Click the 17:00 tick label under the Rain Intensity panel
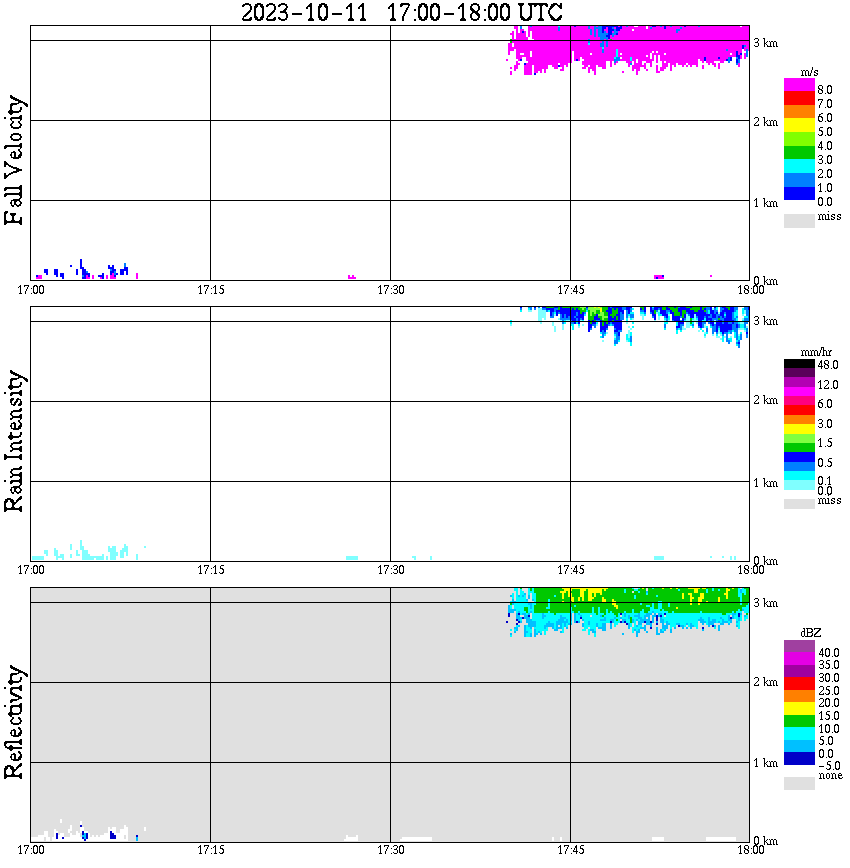 (30, 570)
